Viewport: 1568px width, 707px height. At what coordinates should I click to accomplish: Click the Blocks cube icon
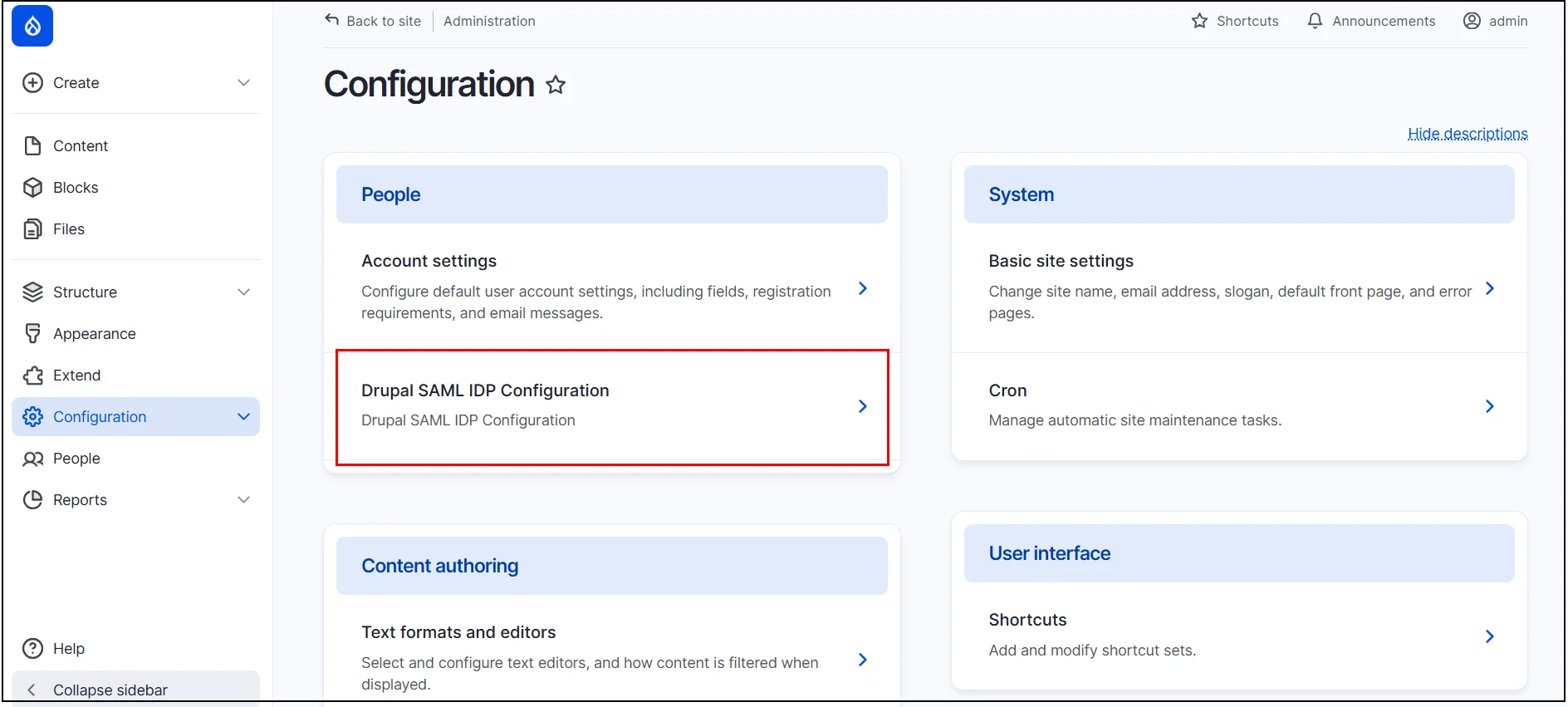click(x=32, y=187)
